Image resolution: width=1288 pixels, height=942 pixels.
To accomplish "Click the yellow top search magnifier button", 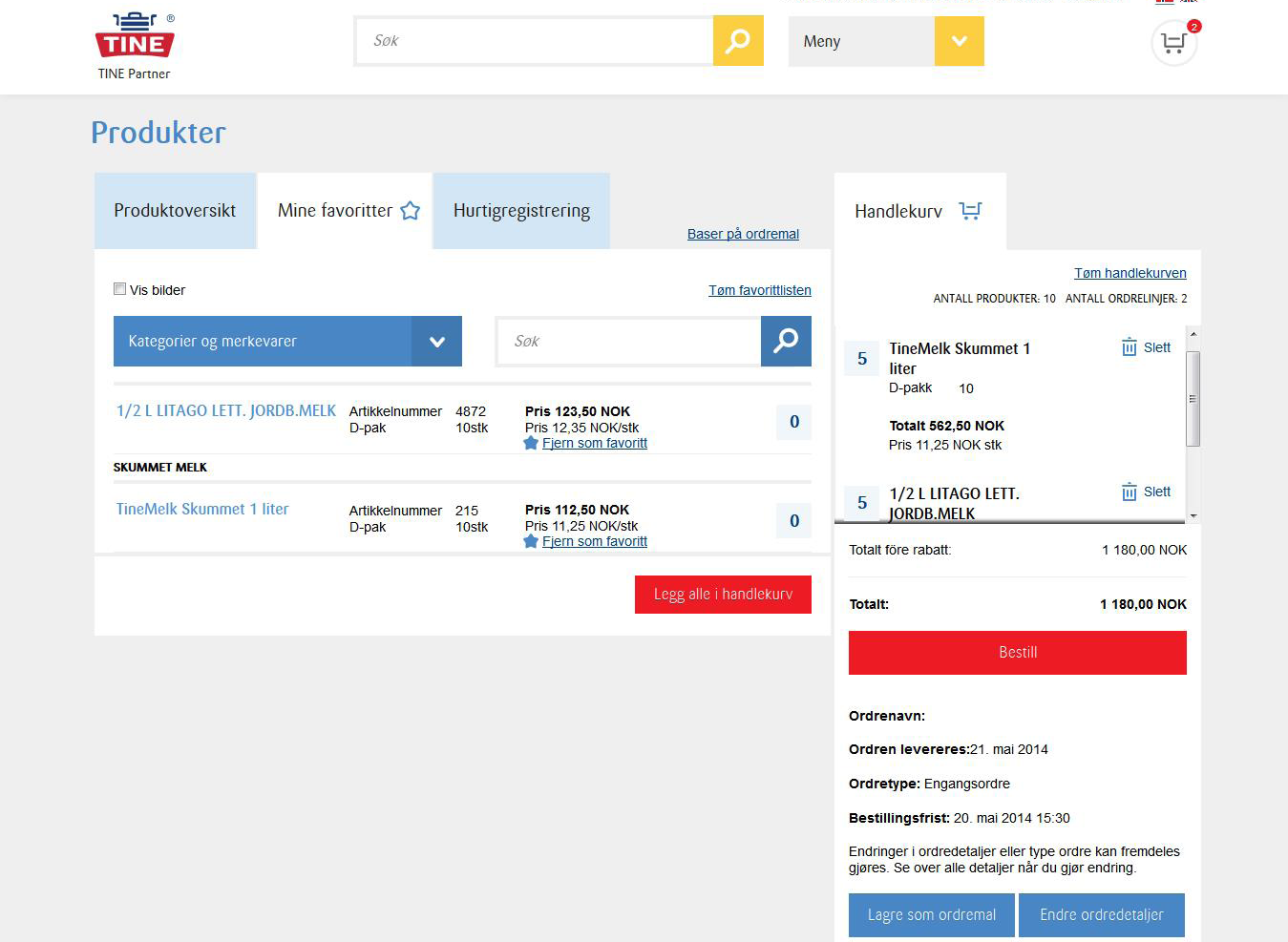I will [738, 41].
